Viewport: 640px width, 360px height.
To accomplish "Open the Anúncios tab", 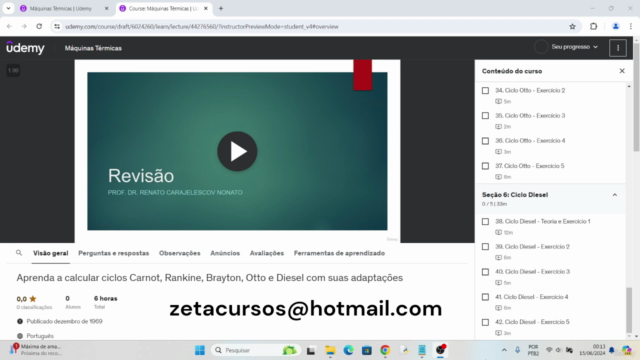I will tap(225, 253).
